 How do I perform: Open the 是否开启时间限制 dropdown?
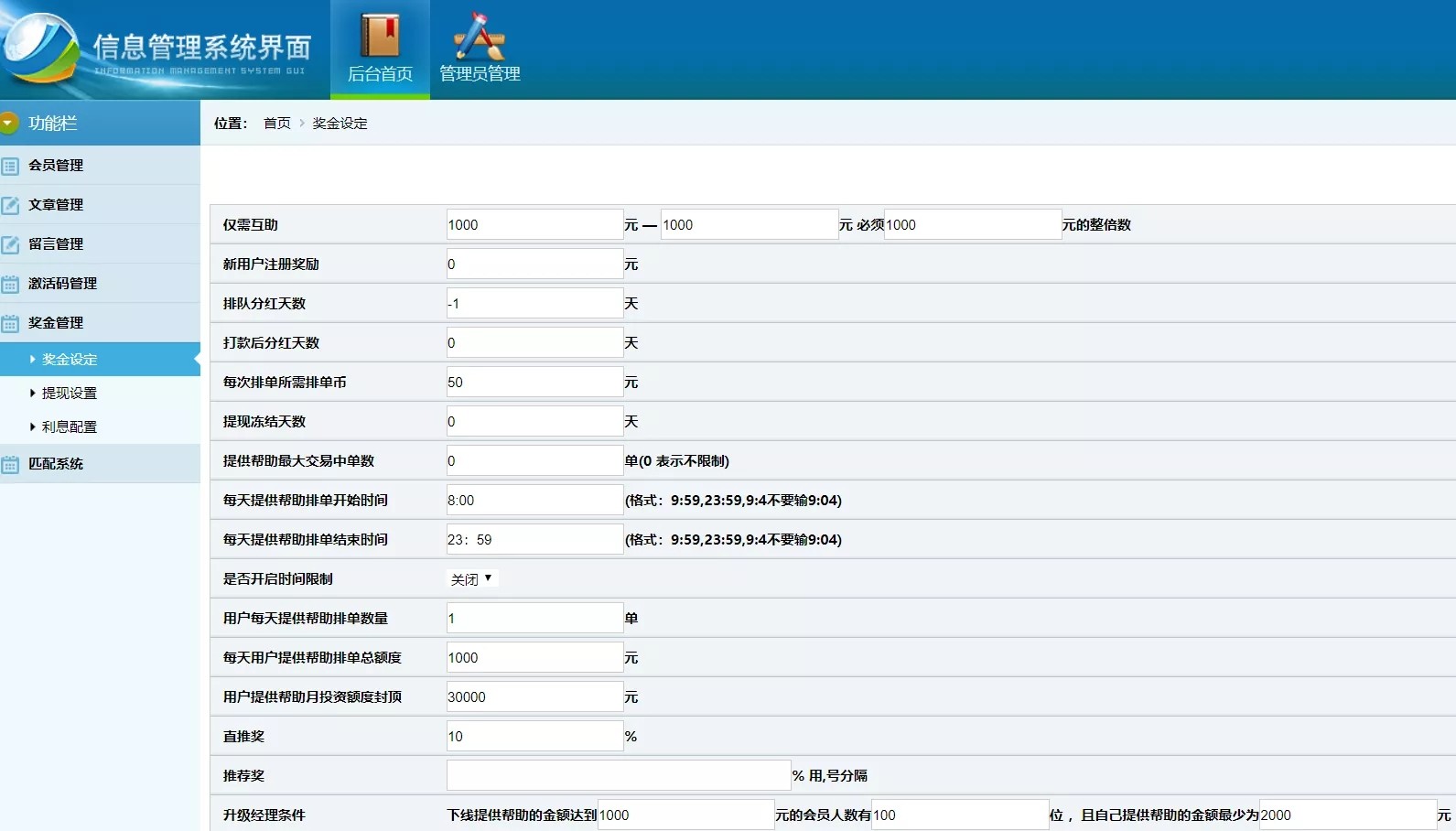click(471, 578)
